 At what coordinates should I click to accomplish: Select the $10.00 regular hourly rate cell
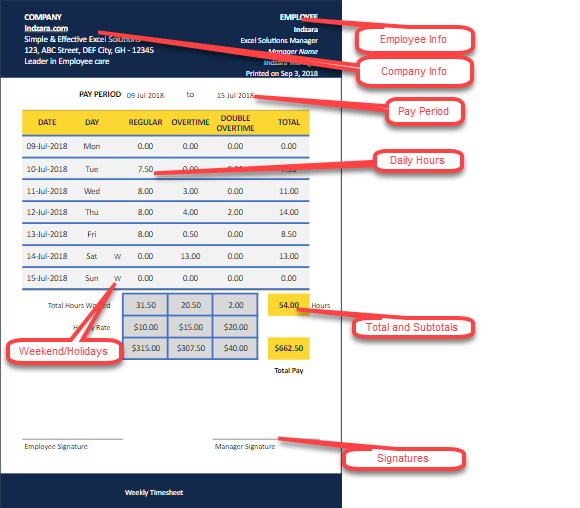point(146,327)
